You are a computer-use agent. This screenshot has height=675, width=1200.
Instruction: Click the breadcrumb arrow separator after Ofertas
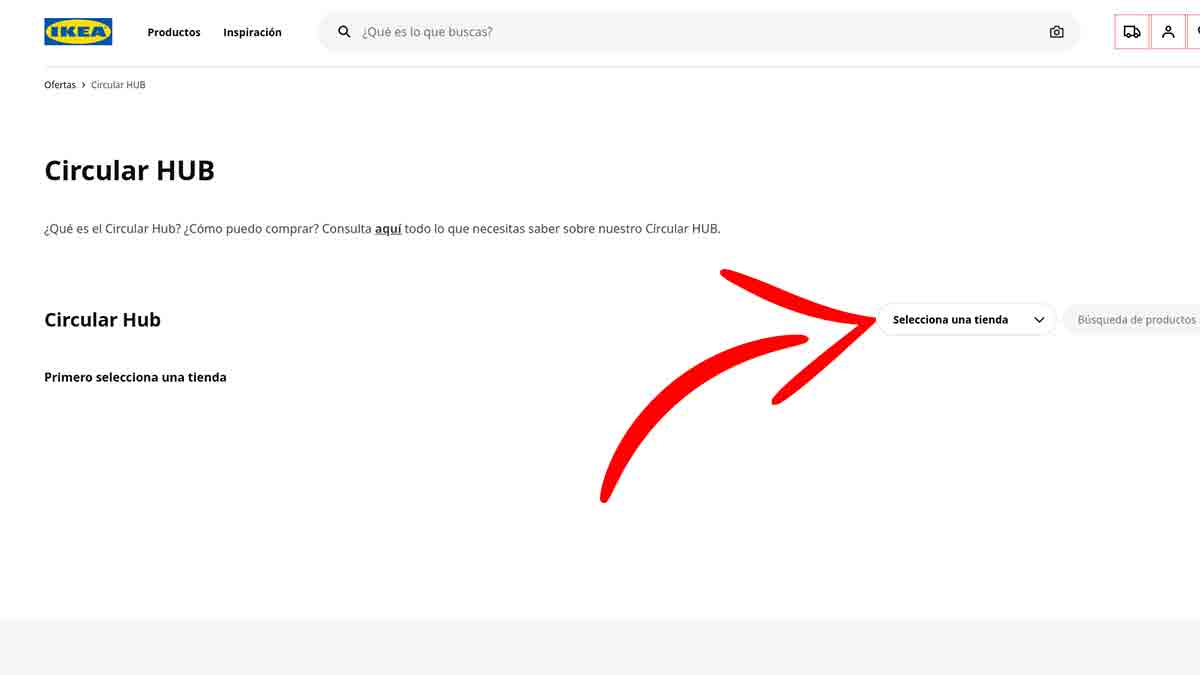(83, 85)
